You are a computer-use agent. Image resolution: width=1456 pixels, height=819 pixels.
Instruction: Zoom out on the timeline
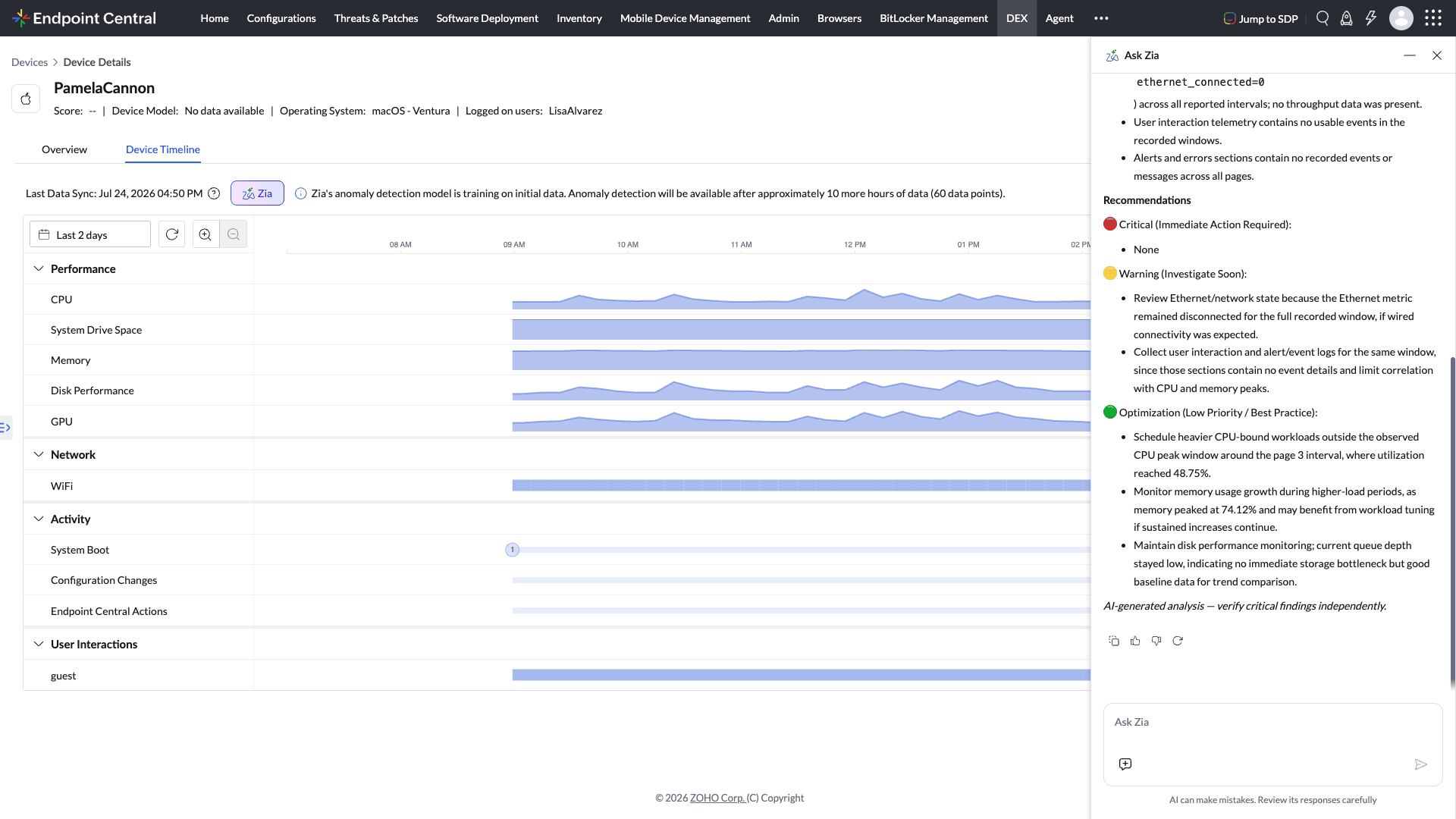click(x=234, y=234)
